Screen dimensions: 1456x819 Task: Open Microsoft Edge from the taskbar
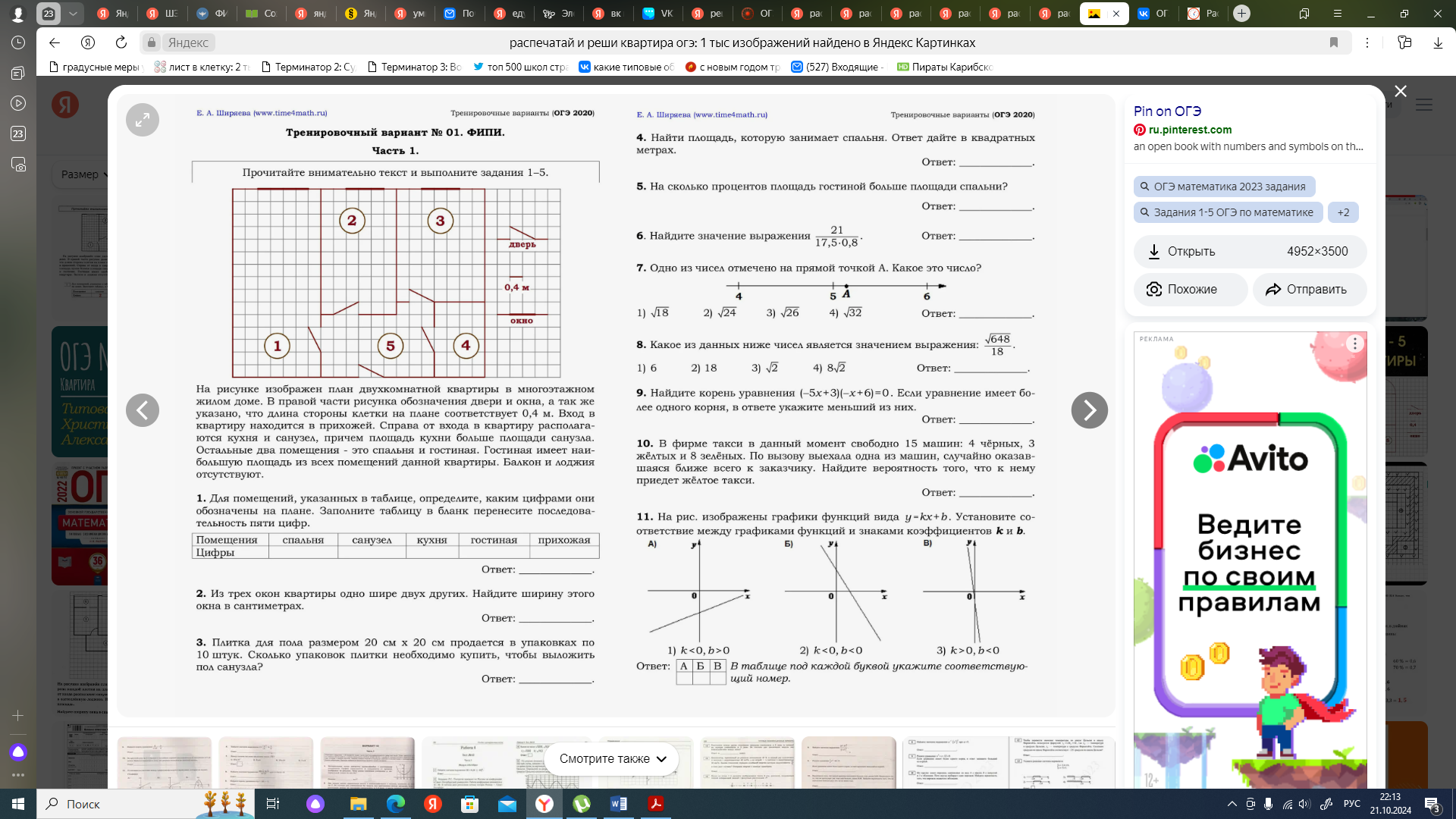click(395, 804)
